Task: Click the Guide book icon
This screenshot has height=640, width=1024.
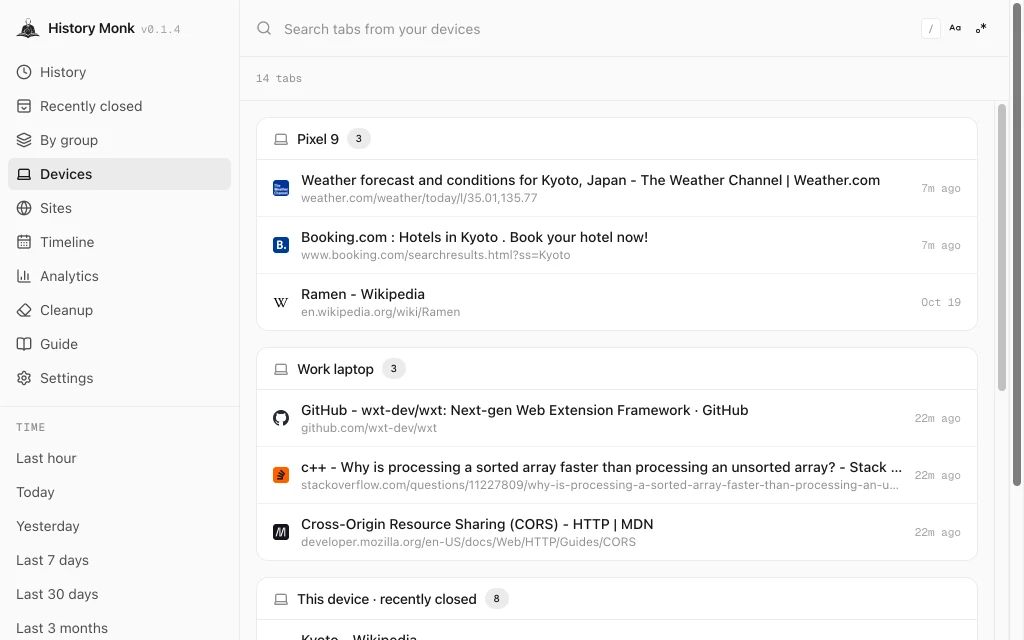Action: tap(24, 344)
